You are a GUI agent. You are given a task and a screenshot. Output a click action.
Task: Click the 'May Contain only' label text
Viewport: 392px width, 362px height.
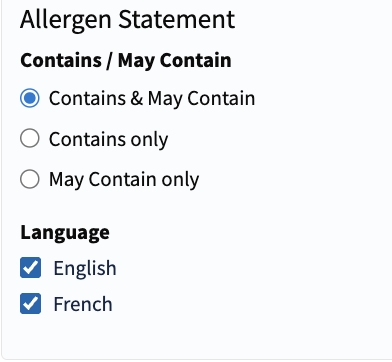click(124, 180)
